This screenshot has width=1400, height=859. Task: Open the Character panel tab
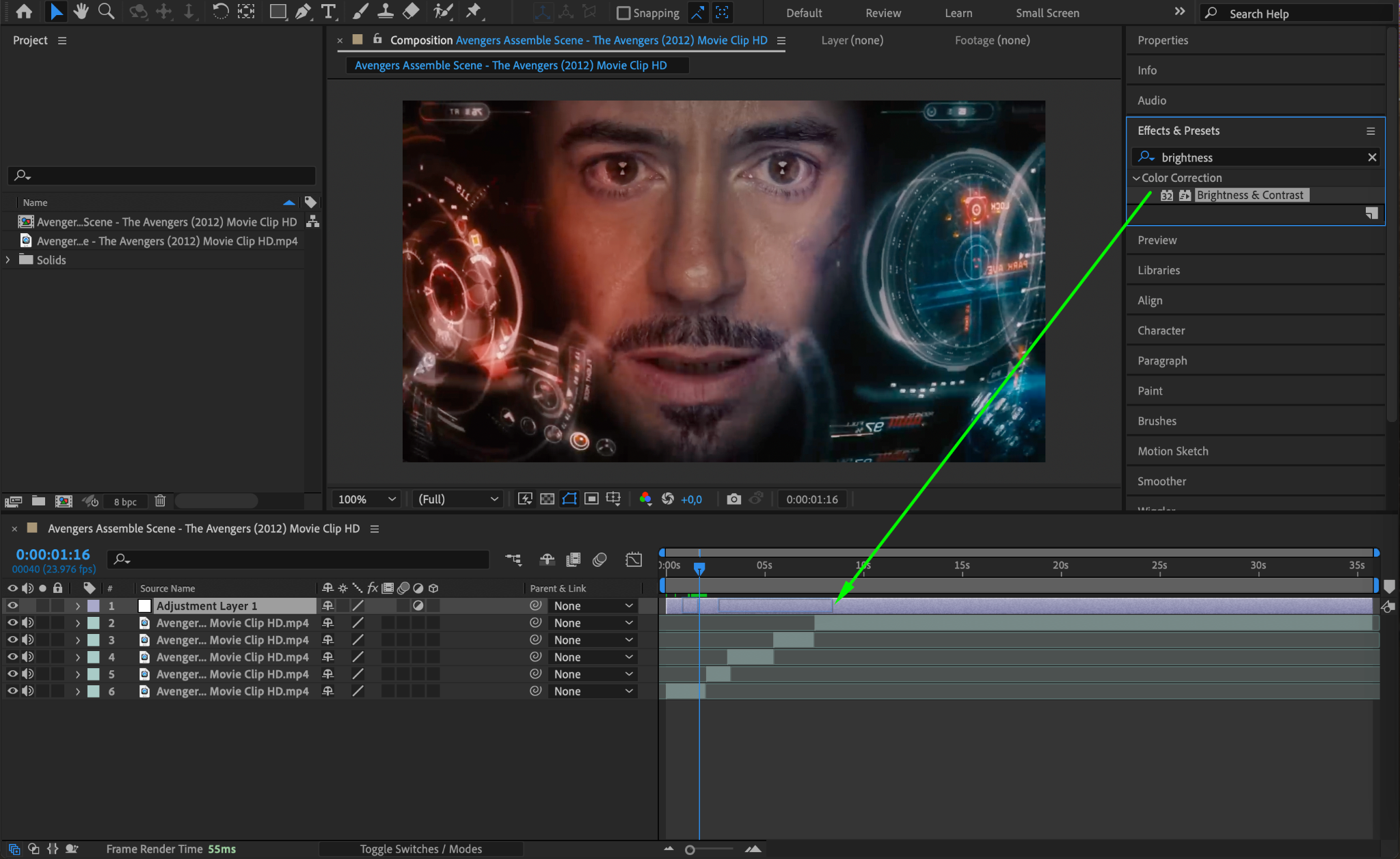point(1161,331)
